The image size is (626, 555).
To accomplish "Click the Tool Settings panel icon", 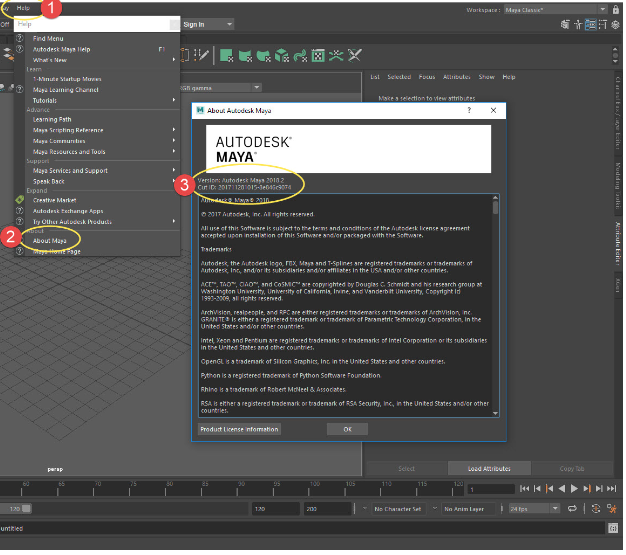I will tap(602, 25).
